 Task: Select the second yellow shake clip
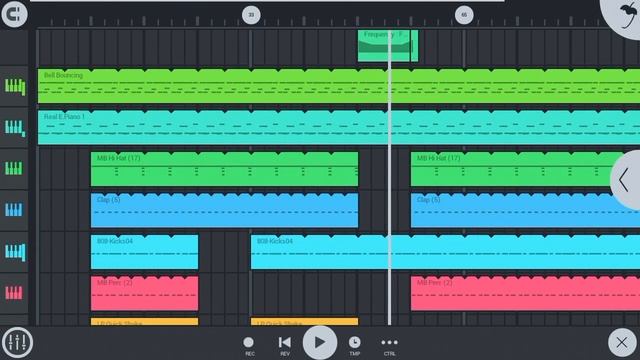coord(304,322)
